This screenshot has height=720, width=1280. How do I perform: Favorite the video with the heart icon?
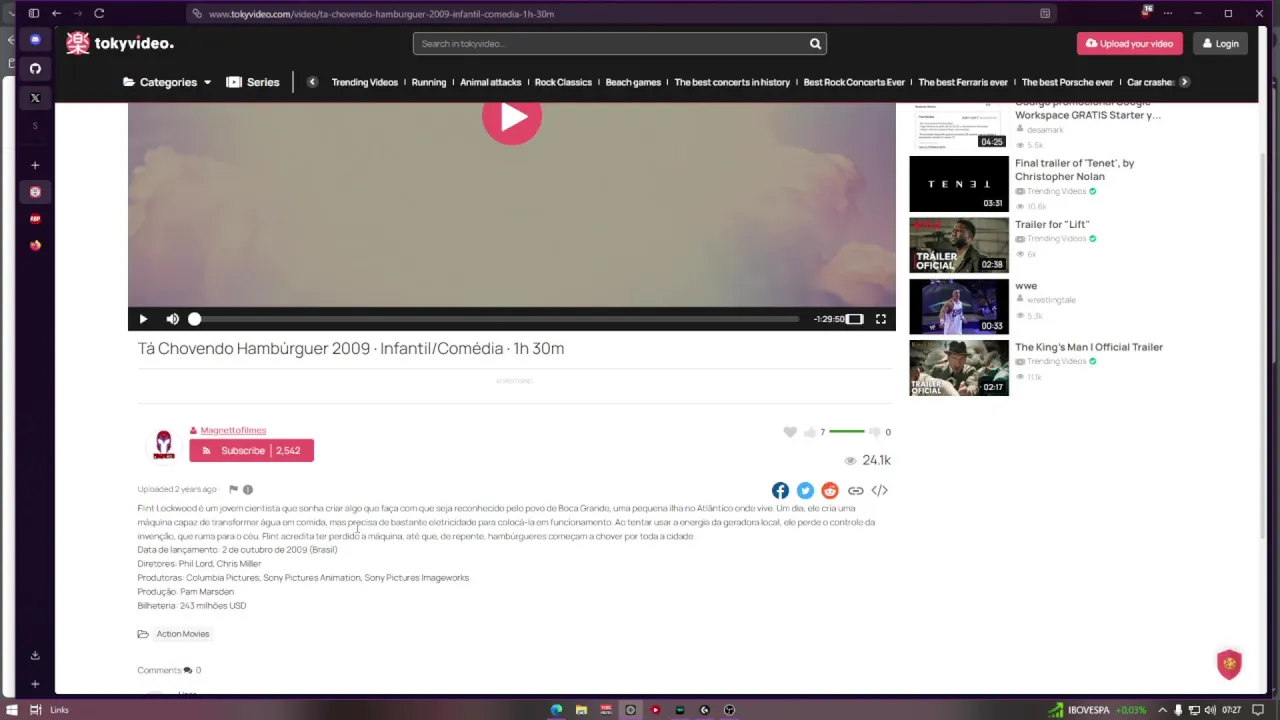click(x=790, y=432)
